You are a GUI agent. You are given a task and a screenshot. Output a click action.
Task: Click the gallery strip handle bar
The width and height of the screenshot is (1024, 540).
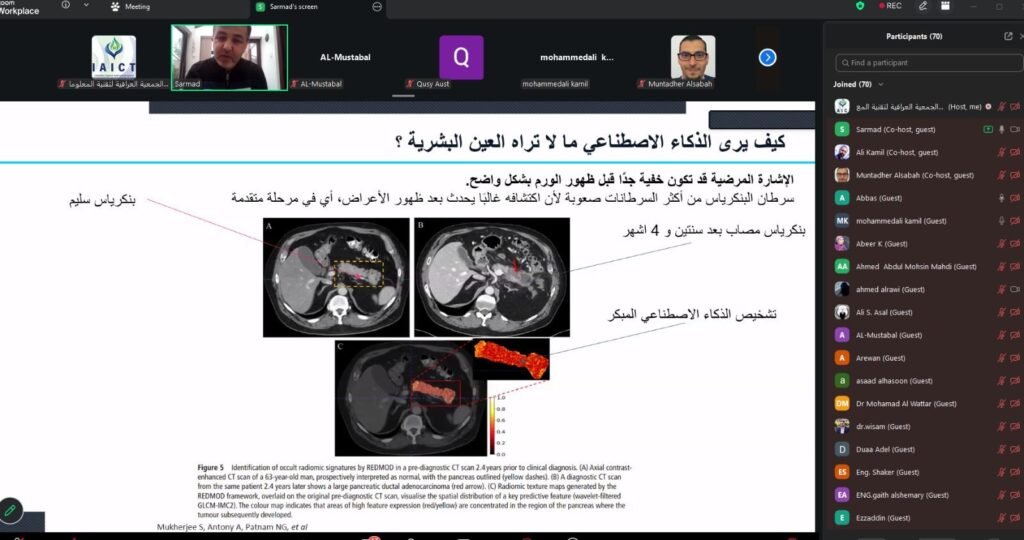pyautogui.click(x=403, y=96)
